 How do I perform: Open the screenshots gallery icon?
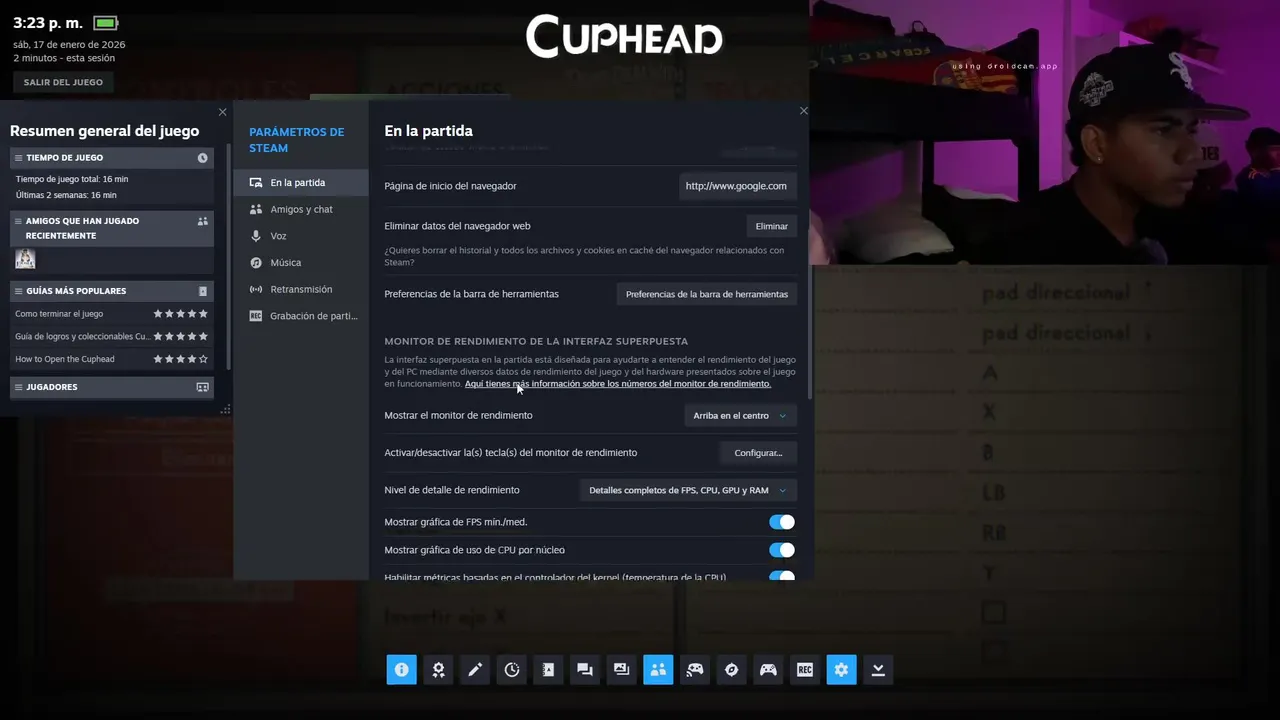point(621,670)
